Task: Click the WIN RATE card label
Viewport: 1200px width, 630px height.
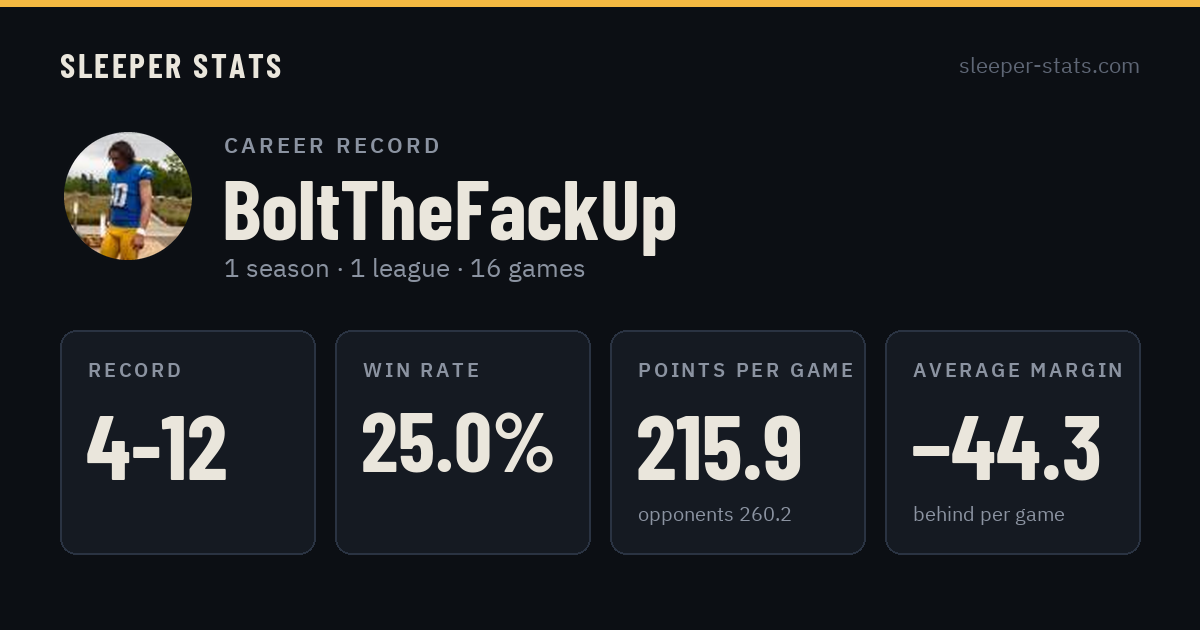Action: coord(422,370)
